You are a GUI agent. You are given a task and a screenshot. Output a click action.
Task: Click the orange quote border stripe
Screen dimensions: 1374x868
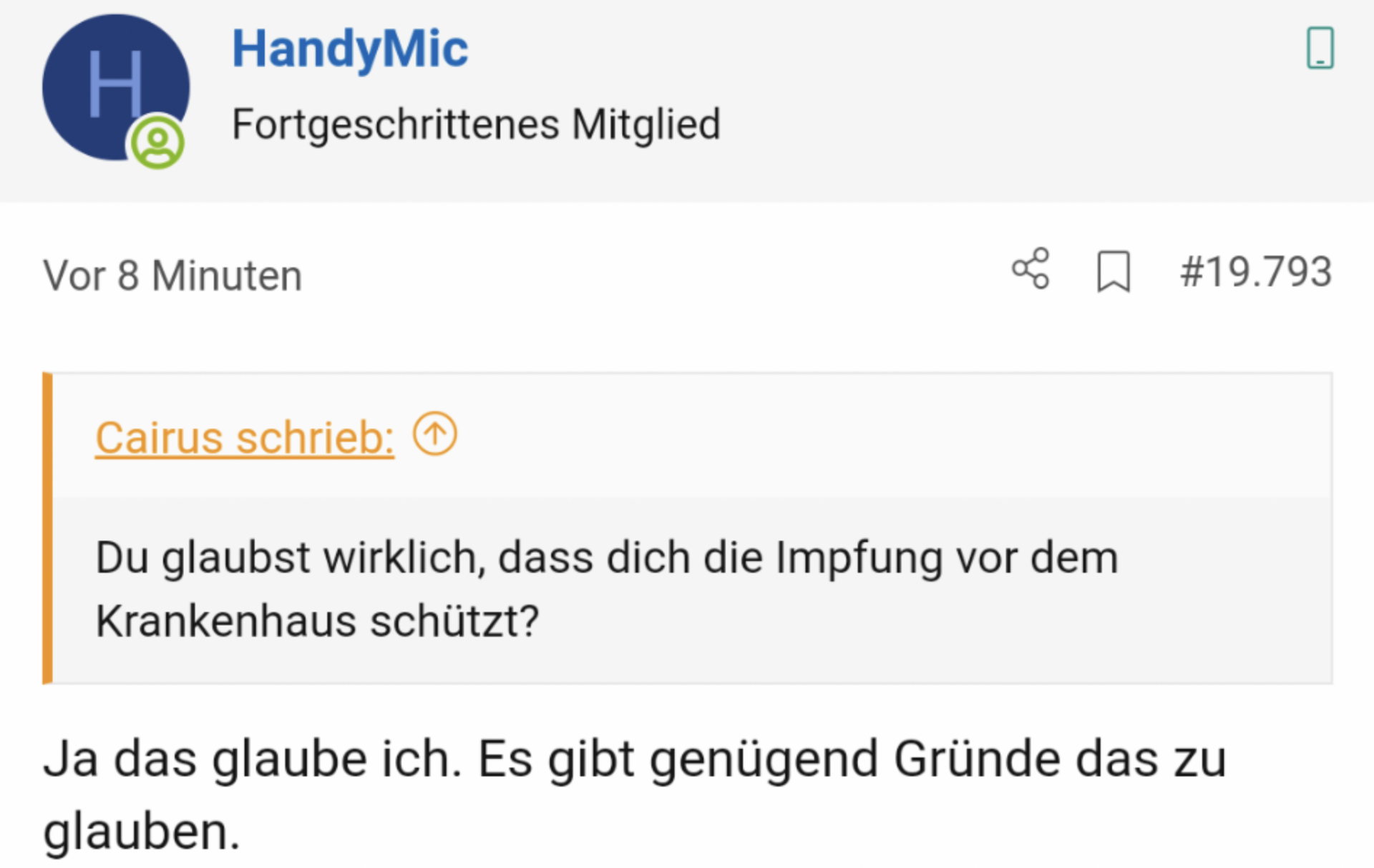(x=47, y=528)
